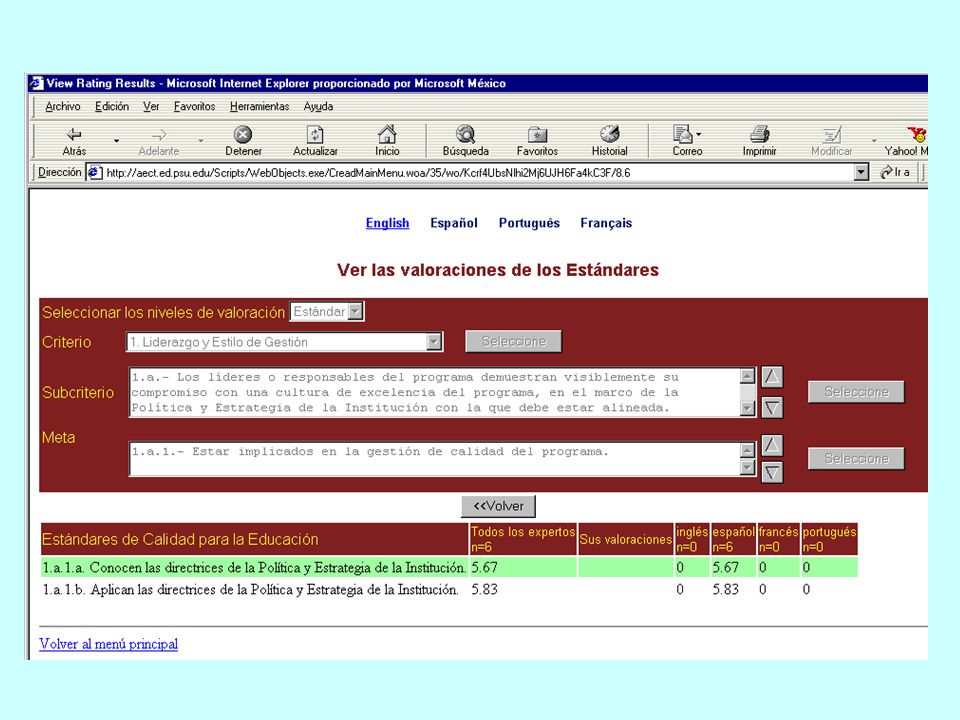The width and height of the screenshot is (960, 720).
Task: Click the 5.67 value under Todos los expertos
Action: click(x=484, y=568)
